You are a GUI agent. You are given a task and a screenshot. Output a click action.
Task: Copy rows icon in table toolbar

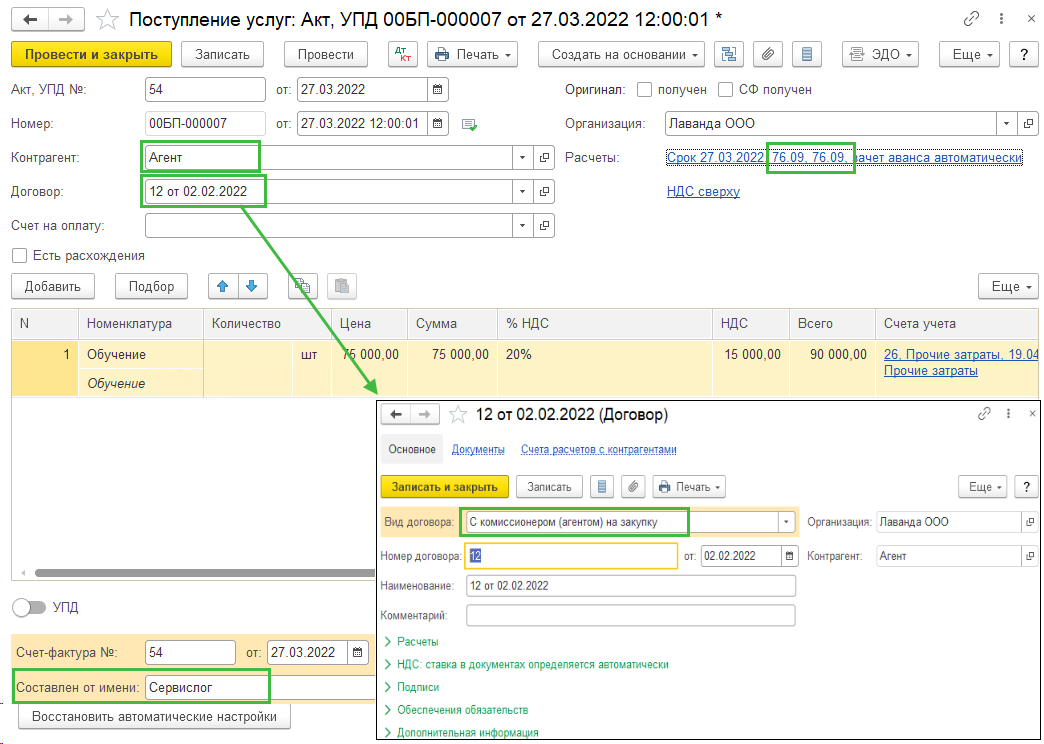tap(302, 286)
